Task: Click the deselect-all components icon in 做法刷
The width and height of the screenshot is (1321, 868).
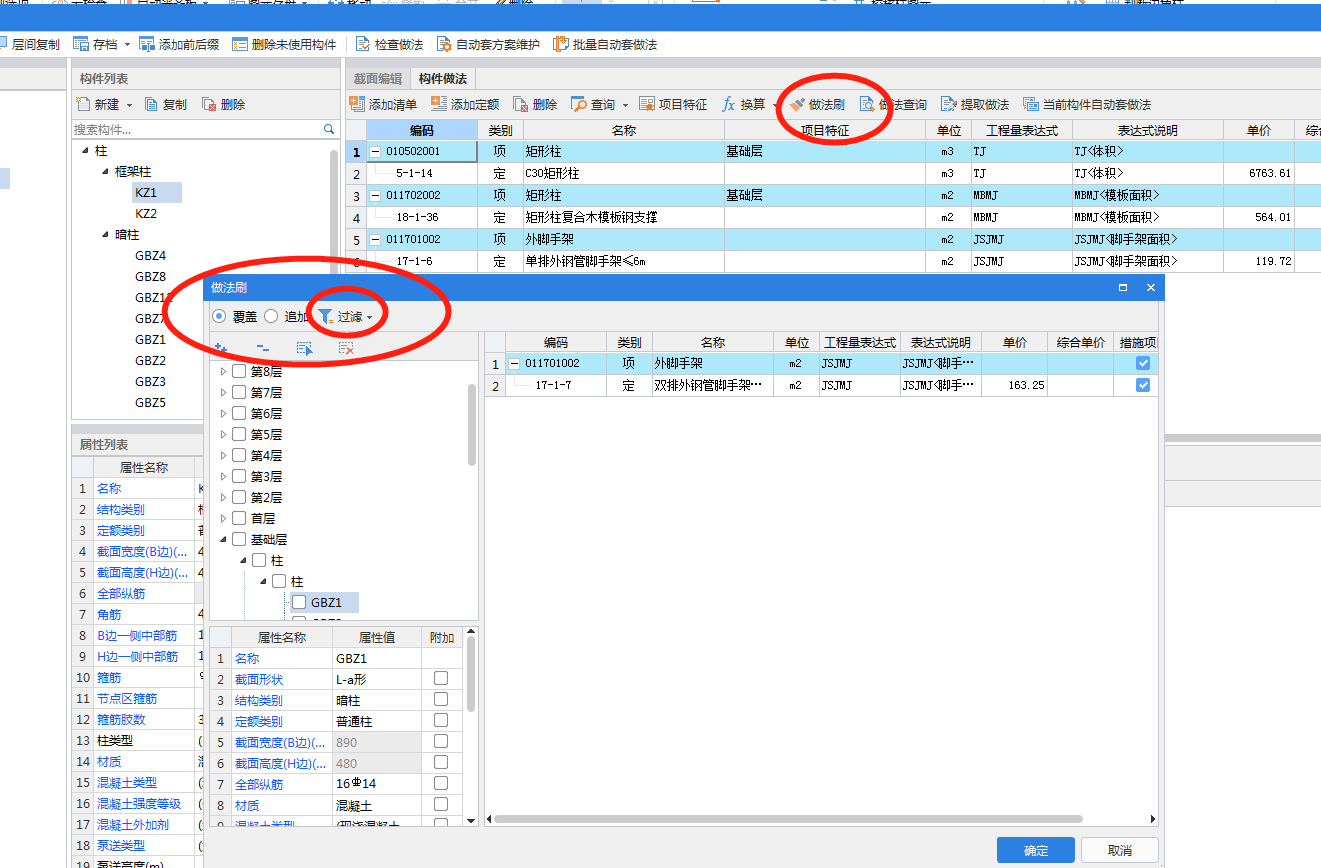Action: 346,348
